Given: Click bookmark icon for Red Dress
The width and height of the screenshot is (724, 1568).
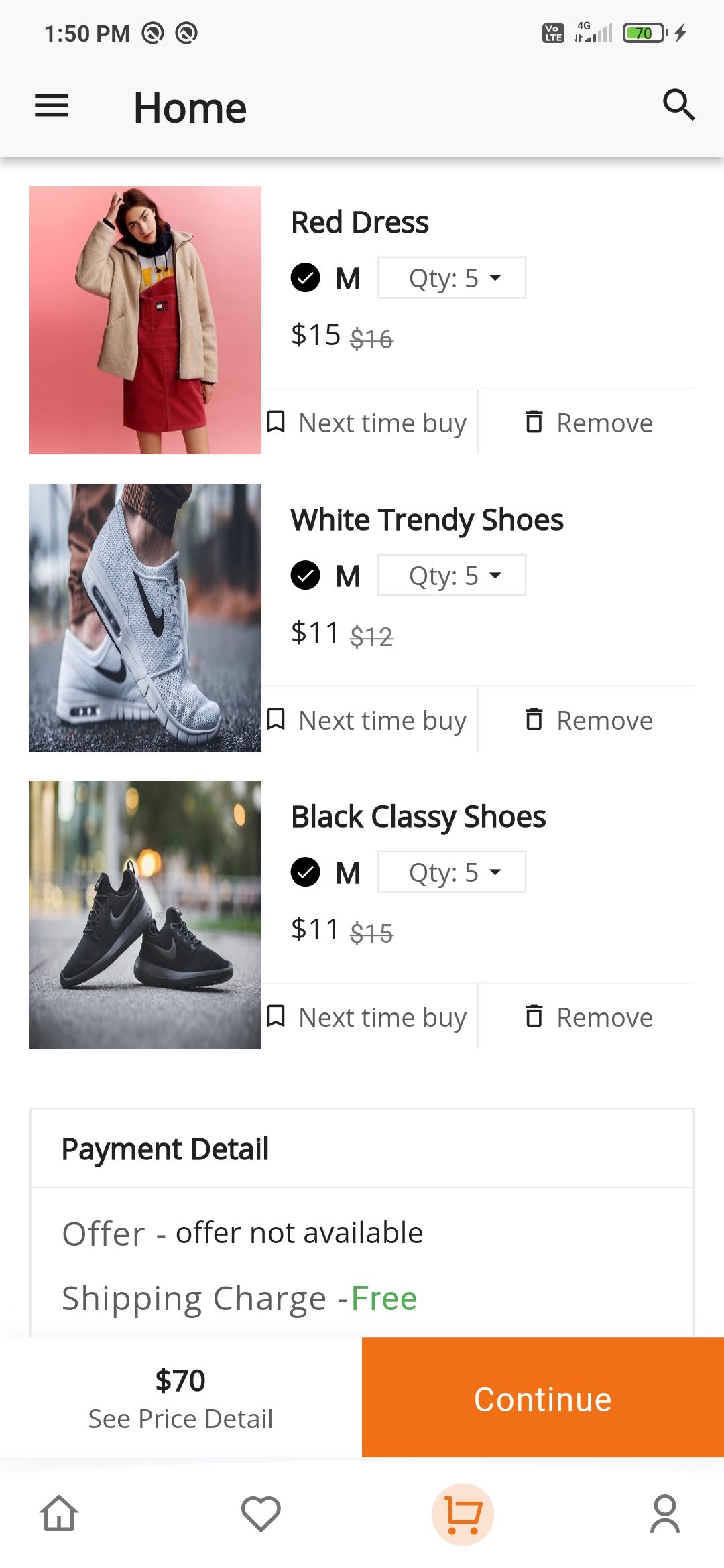Looking at the screenshot, I should tap(276, 422).
